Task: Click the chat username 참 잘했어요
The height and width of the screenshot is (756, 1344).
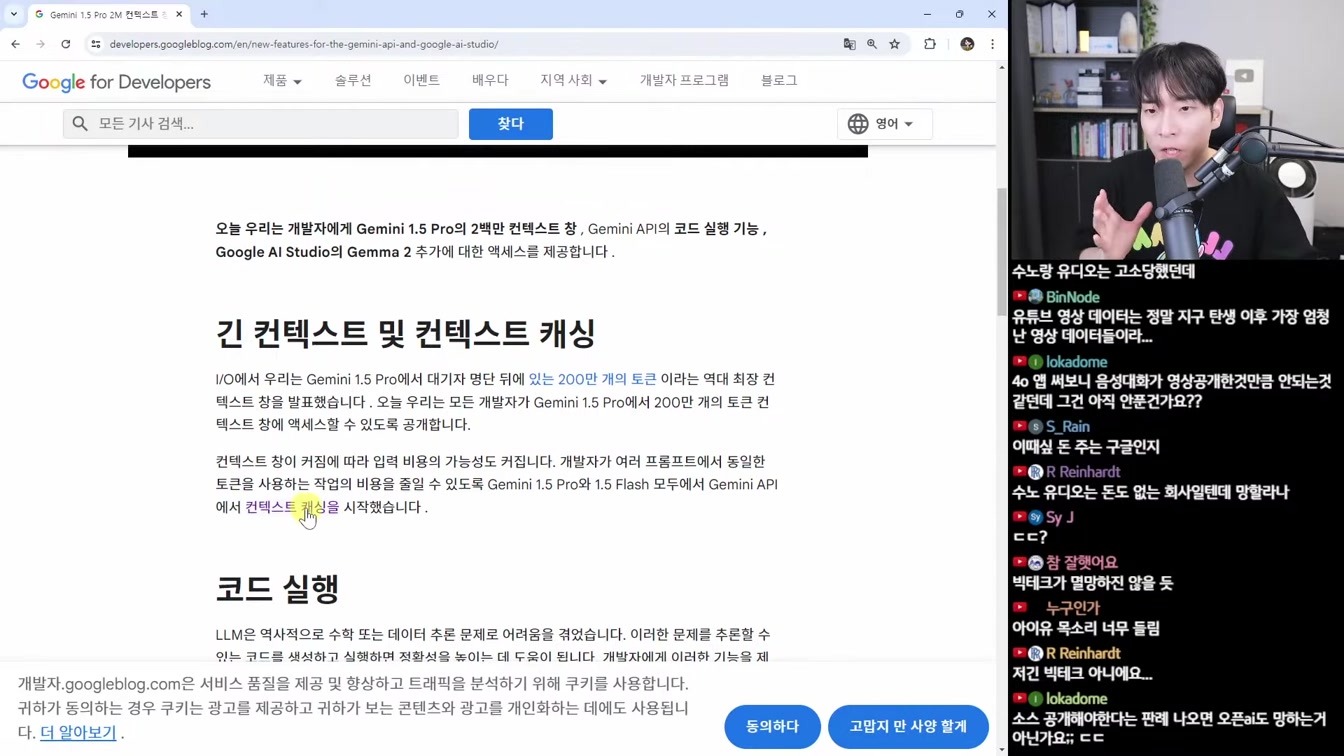Action: 1081,563
